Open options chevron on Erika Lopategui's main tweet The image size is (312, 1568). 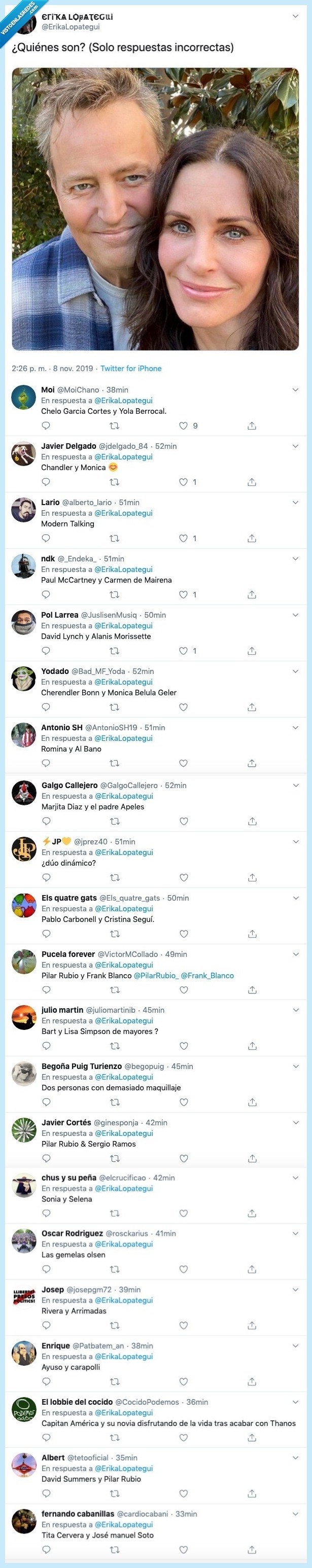(x=296, y=16)
